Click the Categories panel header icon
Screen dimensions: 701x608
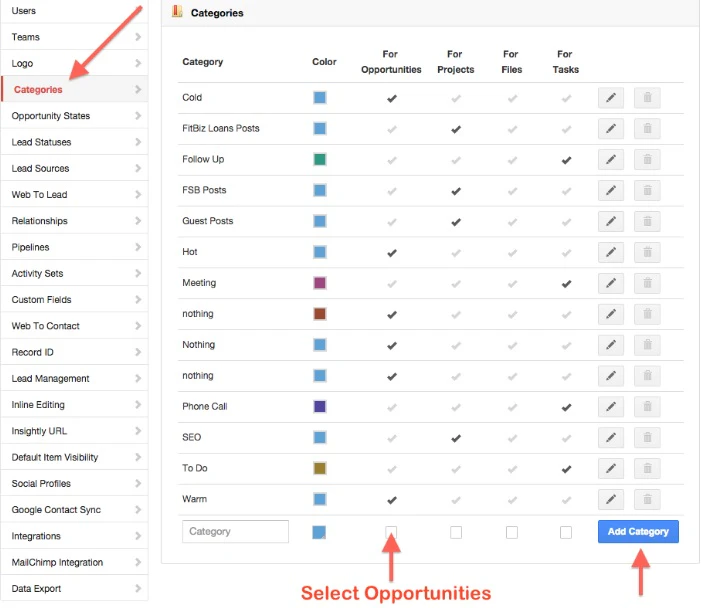[x=177, y=12]
